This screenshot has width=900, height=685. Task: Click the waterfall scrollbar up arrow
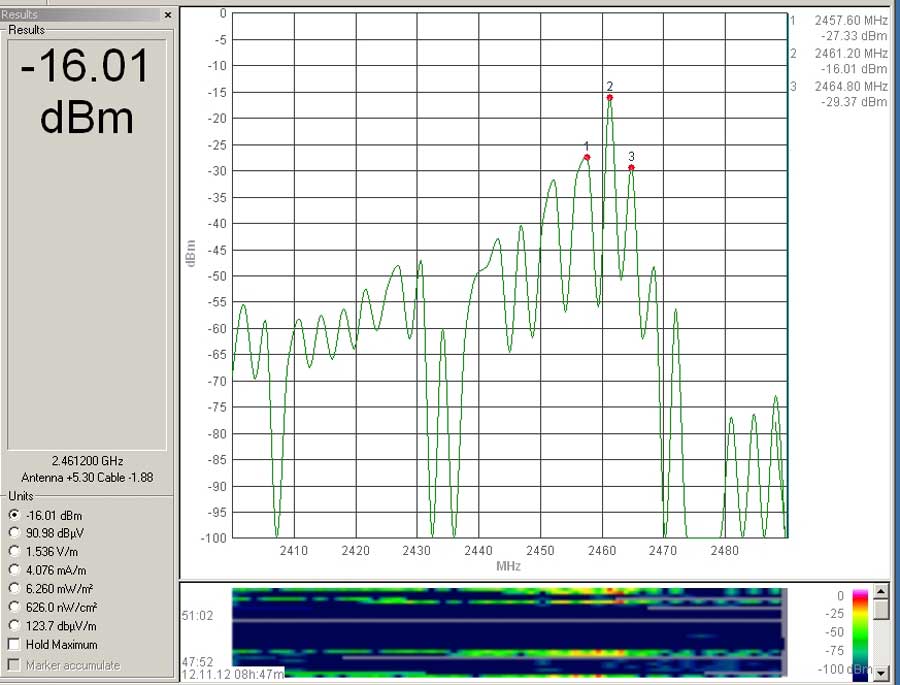(880, 590)
